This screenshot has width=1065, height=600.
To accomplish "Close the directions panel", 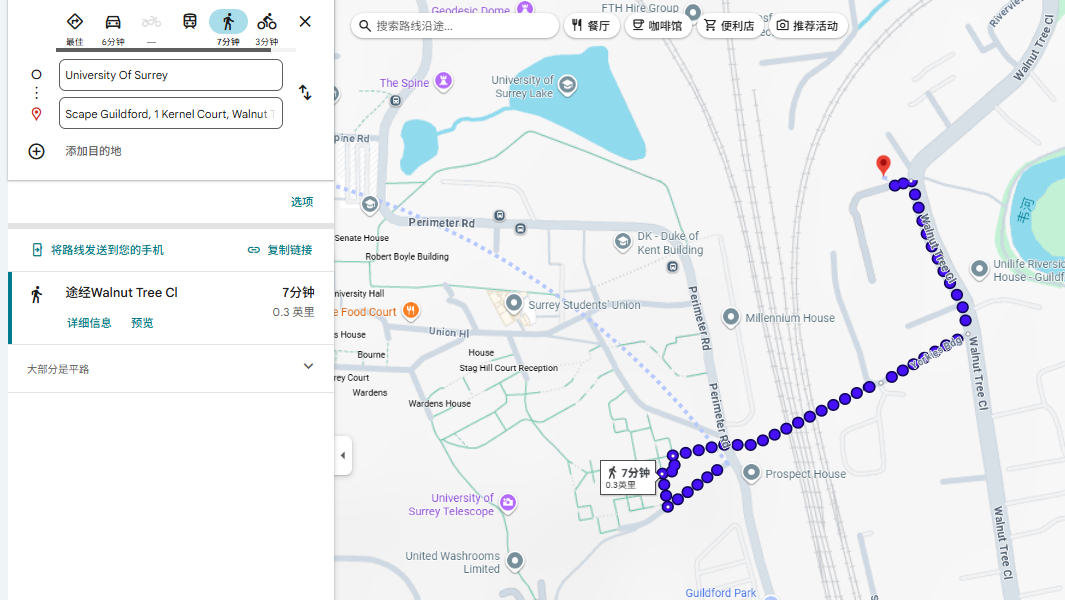I will click(x=305, y=21).
